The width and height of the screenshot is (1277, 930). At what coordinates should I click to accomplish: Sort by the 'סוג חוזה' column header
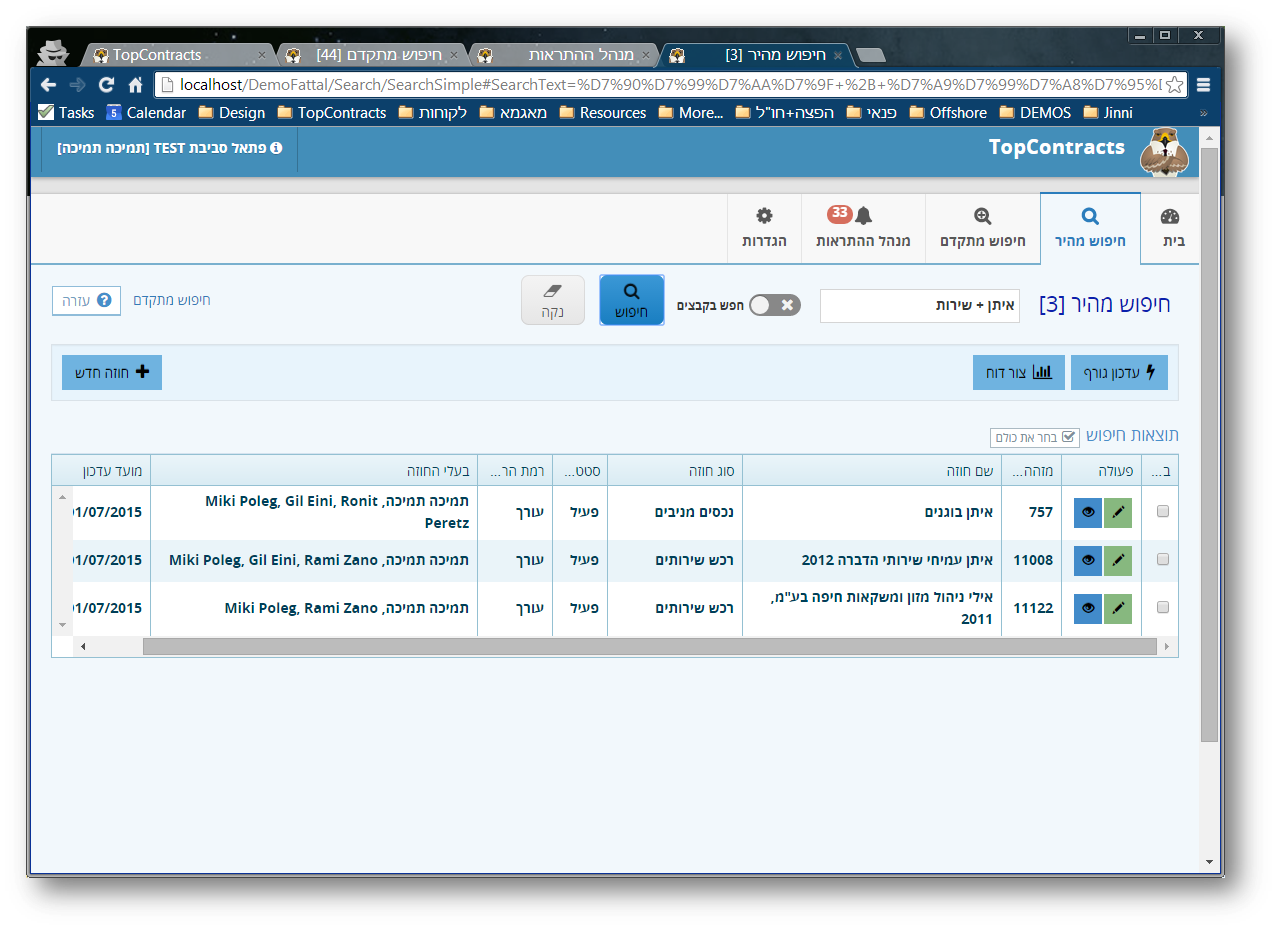pyautogui.click(x=675, y=470)
